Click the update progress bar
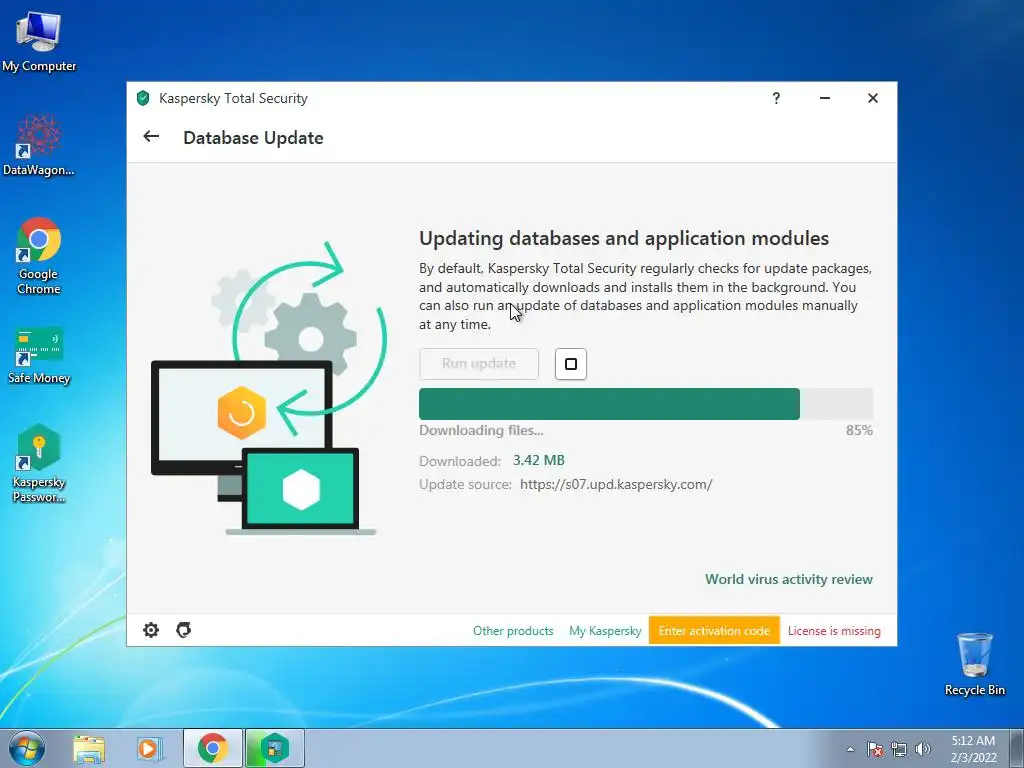This screenshot has width=1024, height=768. [646, 404]
